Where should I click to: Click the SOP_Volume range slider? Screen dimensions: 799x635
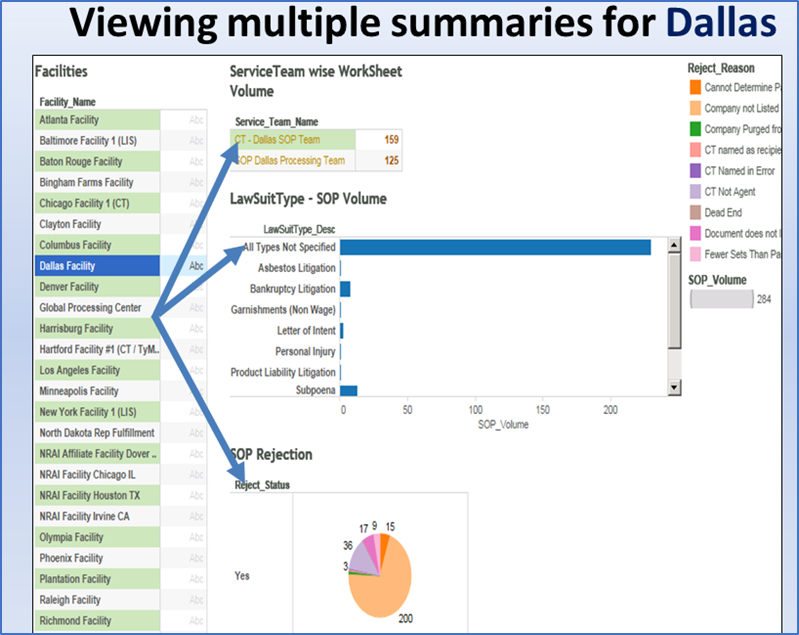pyautogui.click(x=720, y=299)
